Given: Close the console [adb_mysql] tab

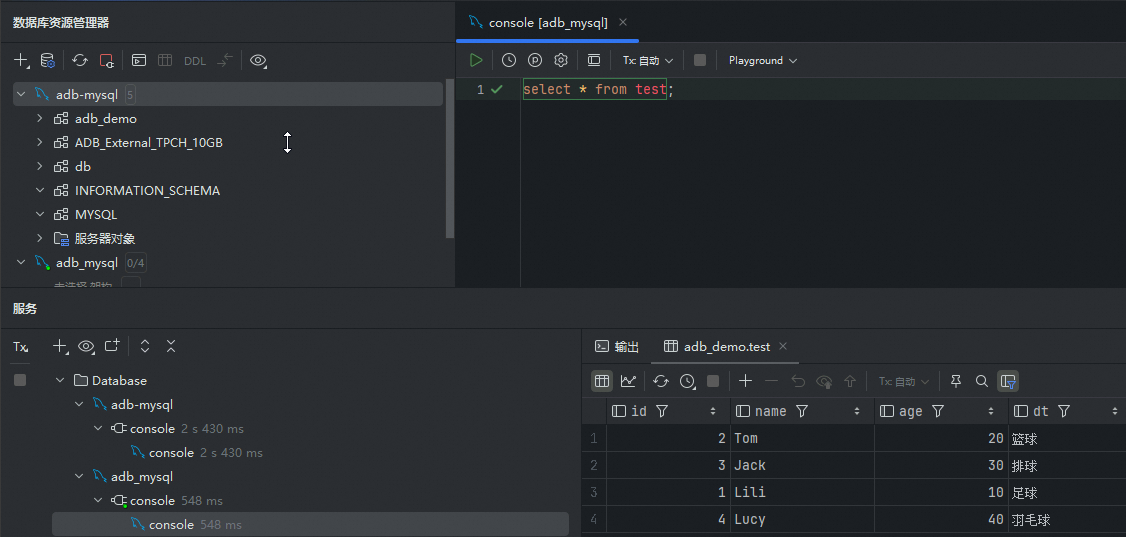Looking at the screenshot, I should coord(623,22).
